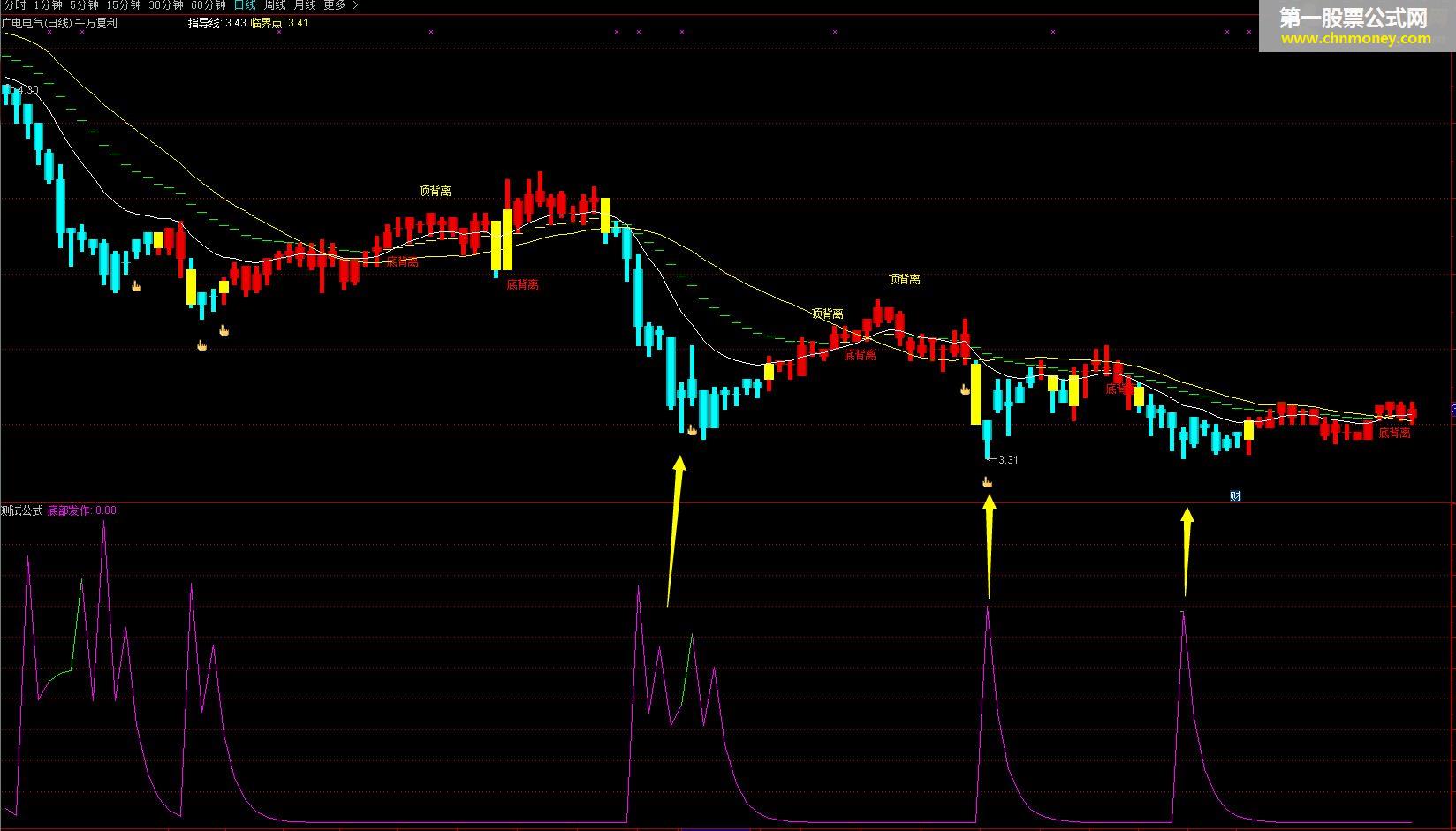The width and height of the screenshot is (1456, 831).
Task: Click the 财 info marker icon
Action: tap(1235, 496)
